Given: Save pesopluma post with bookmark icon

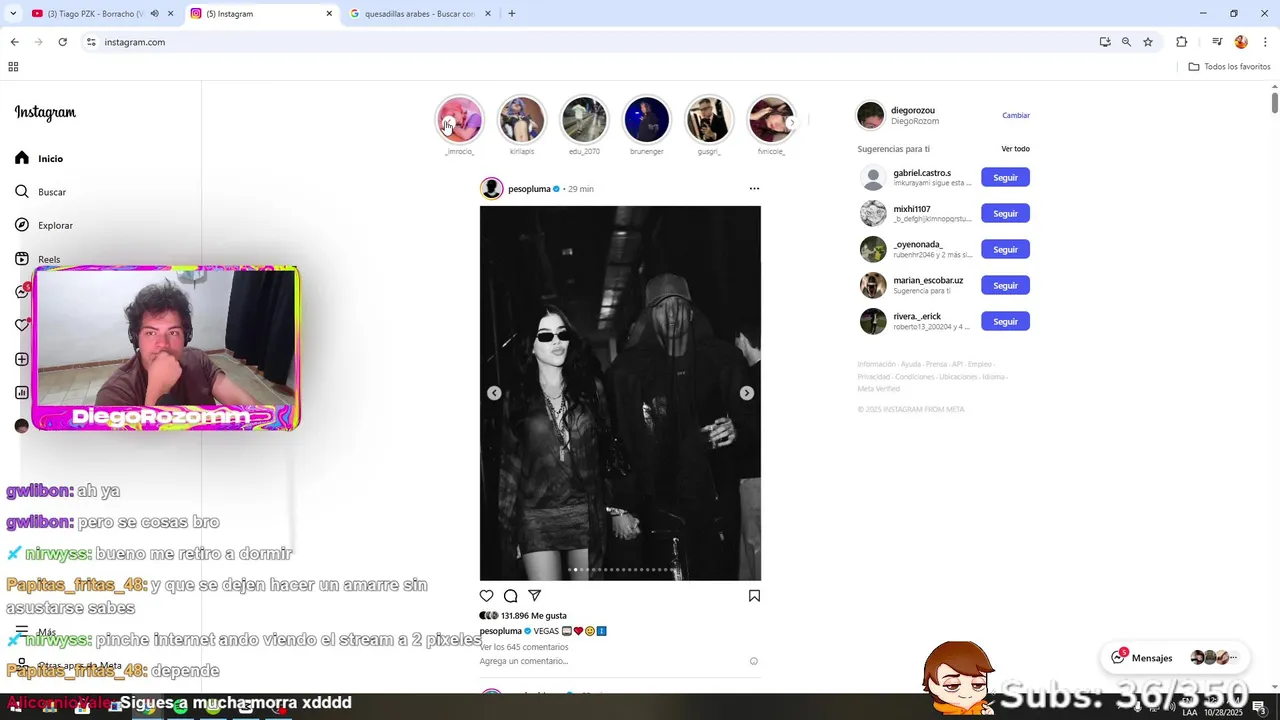Looking at the screenshot, I should click(754, 596).
